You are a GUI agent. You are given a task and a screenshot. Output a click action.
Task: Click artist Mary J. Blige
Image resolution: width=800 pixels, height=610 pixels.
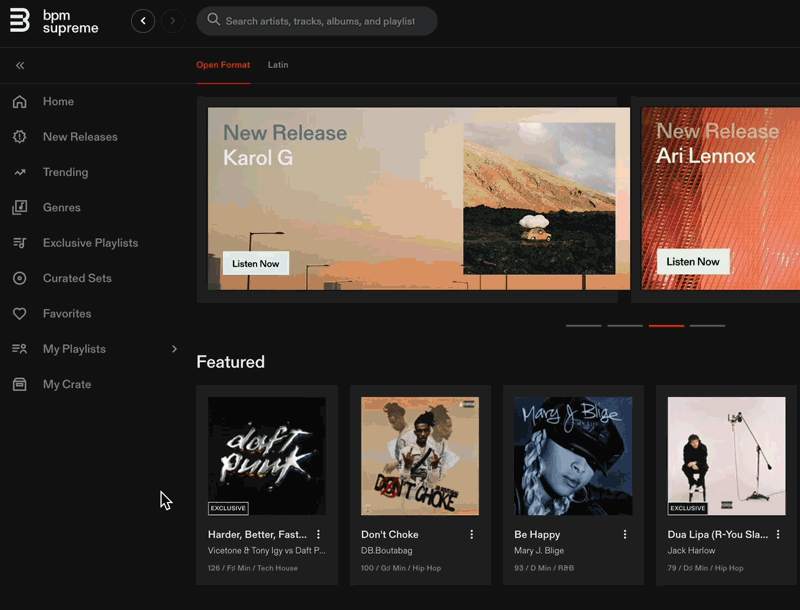click(539, 551)
